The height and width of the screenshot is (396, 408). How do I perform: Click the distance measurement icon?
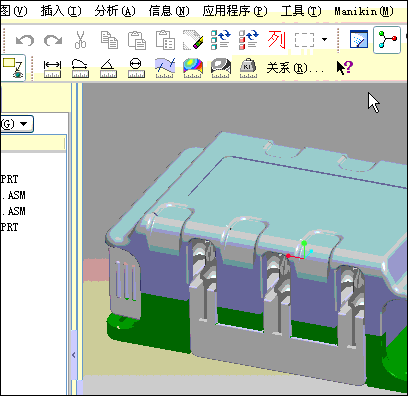click(x=52, y=68)
